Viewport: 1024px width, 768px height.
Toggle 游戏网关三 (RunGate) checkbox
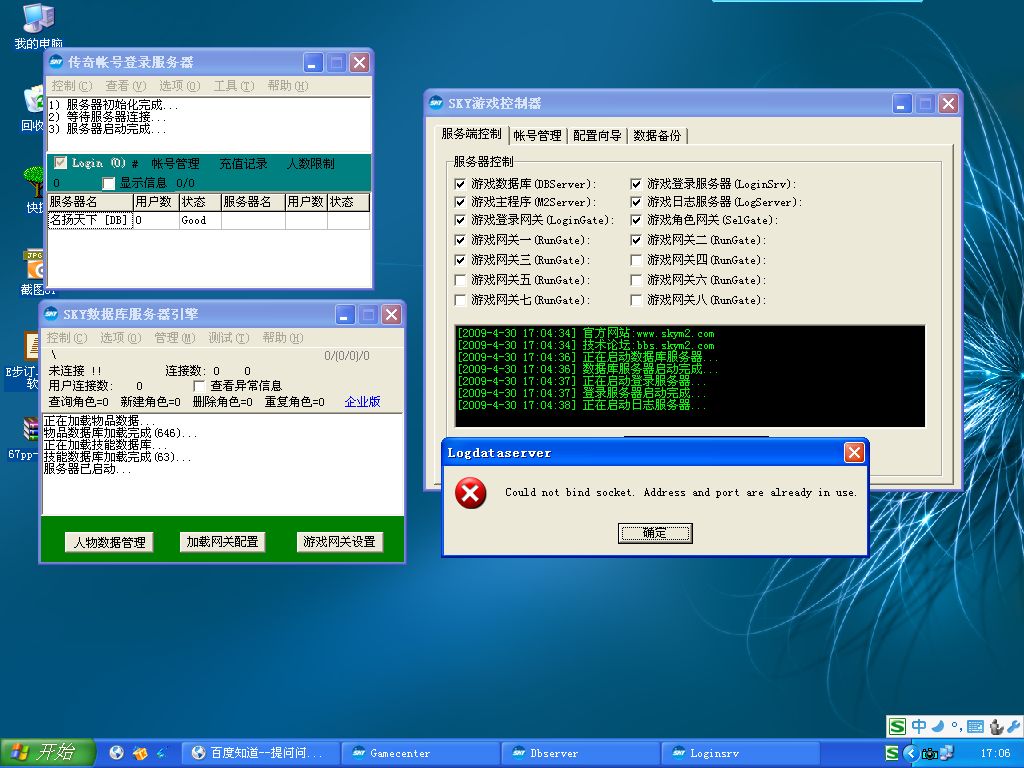tap(460, 260)
